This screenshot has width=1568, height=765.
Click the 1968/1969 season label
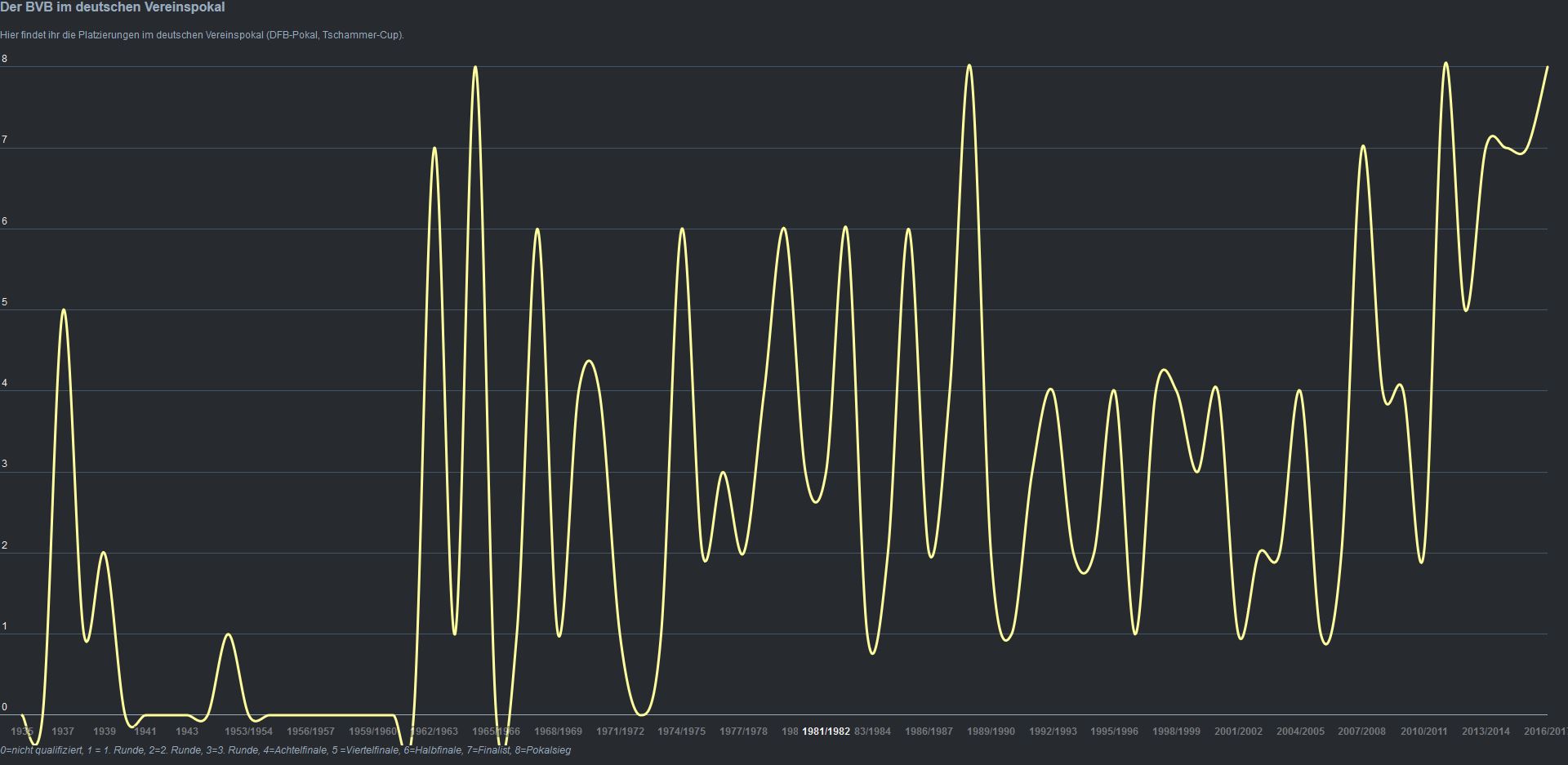pos(559,732)
